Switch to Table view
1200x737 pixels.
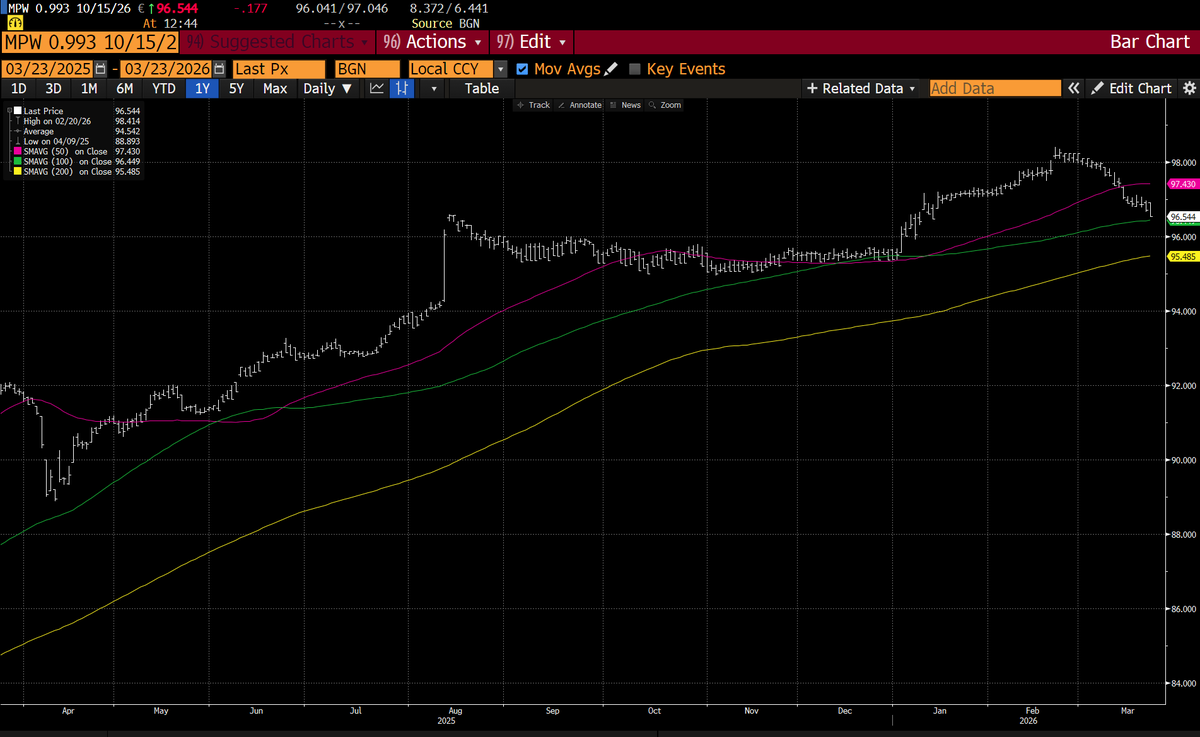(482, 88)
